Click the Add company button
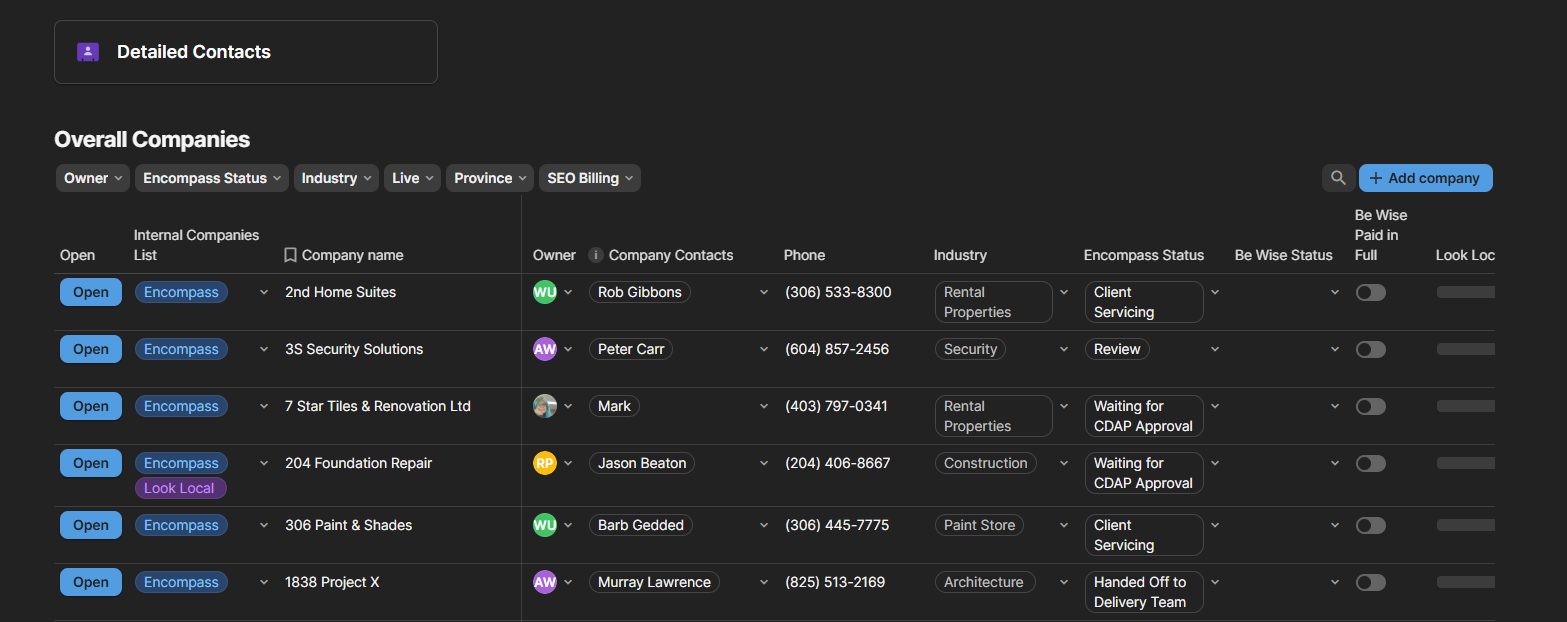The image size is (1567, 622). [1425, 178]
